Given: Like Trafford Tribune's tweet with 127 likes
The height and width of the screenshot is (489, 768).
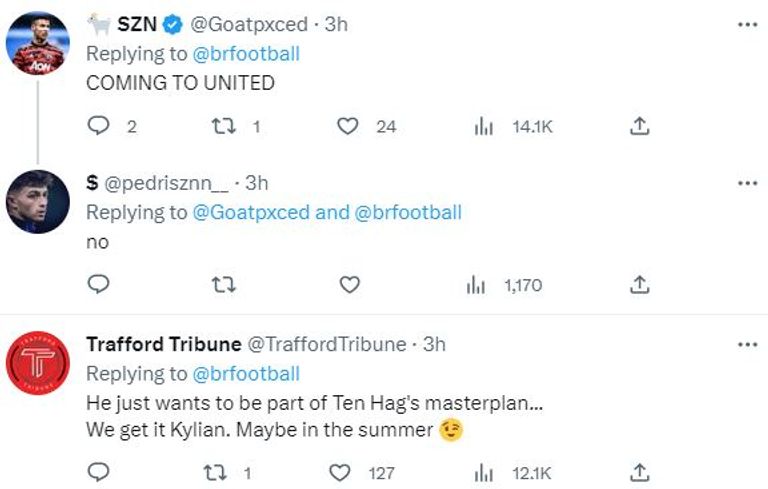Looking at the screenshot, I should pos(342,472).
